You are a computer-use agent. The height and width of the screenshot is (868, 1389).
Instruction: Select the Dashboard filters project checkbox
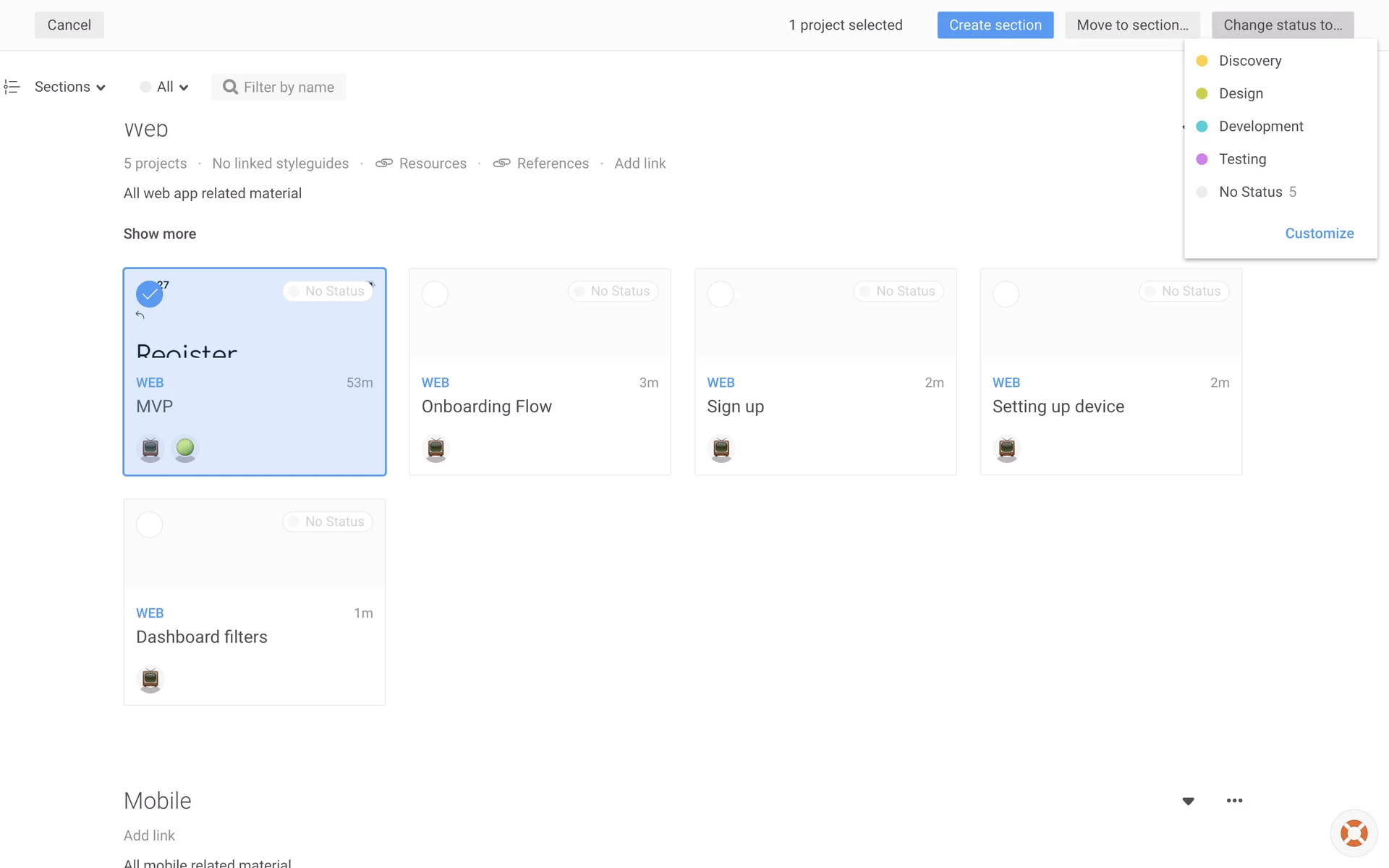150,524
